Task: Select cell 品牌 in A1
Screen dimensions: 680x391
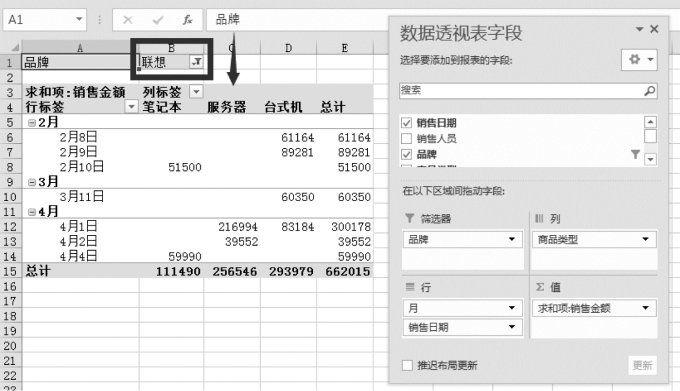Action: (80, 62)
